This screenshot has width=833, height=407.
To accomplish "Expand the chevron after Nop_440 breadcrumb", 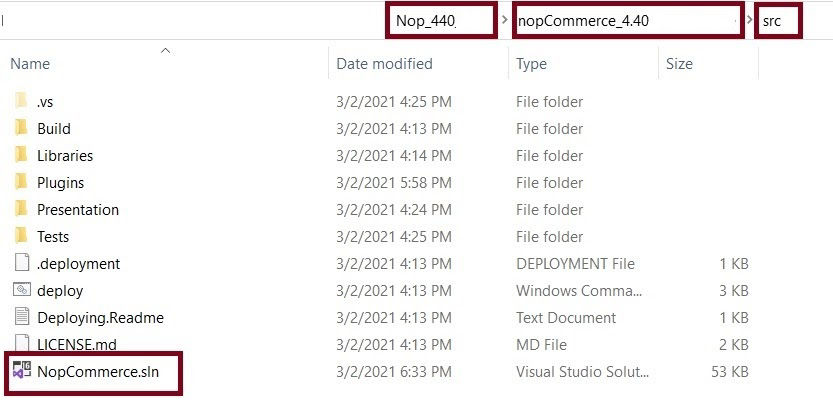I will click(505, 21).
